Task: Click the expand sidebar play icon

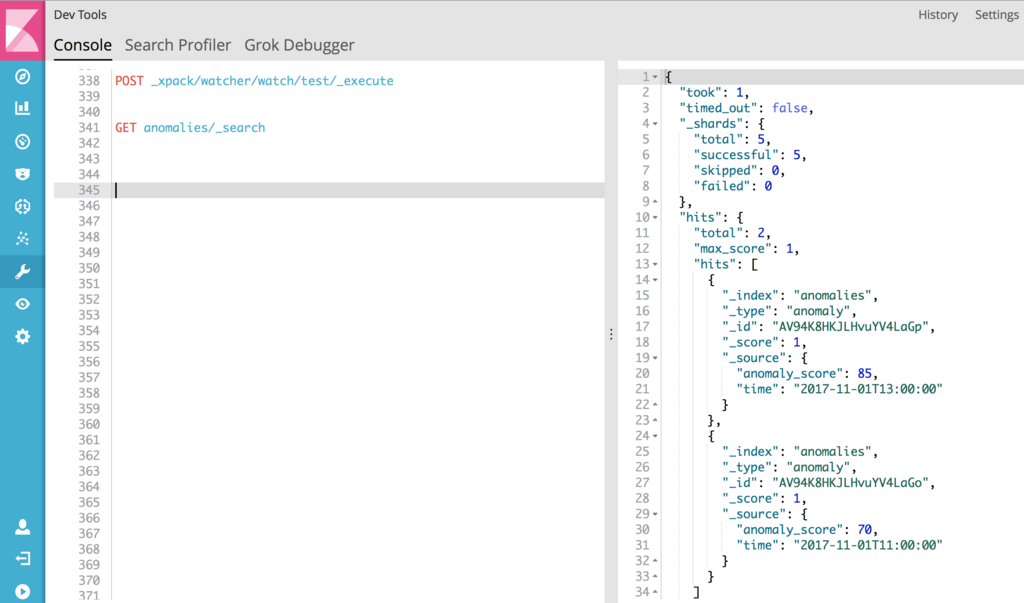Action: 22,591
